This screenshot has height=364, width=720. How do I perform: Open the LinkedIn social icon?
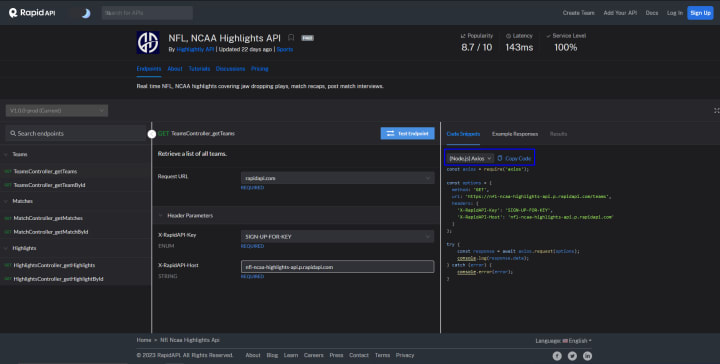[587, 356]
